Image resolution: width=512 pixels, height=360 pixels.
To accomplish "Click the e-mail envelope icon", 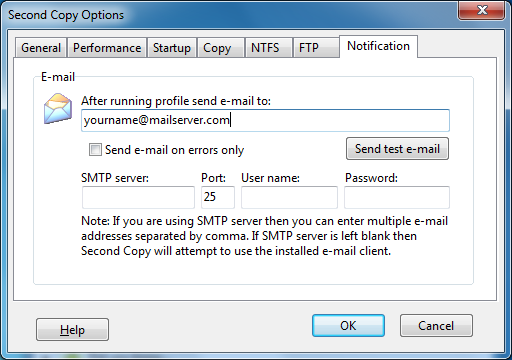I will (58, 109).
